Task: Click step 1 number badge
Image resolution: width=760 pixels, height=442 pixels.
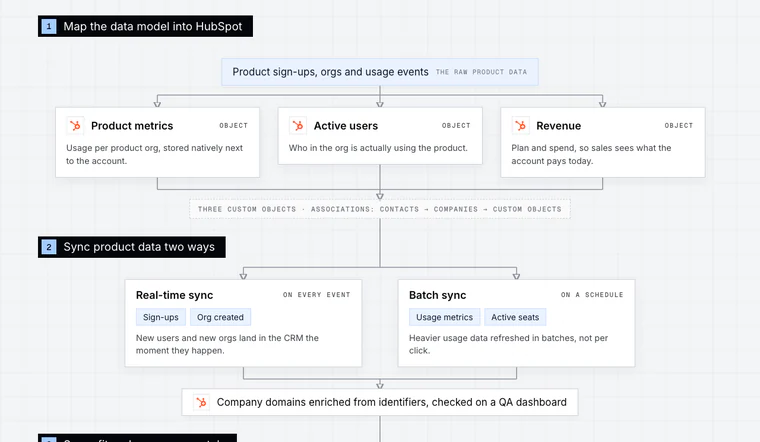Action: point(49,26)
